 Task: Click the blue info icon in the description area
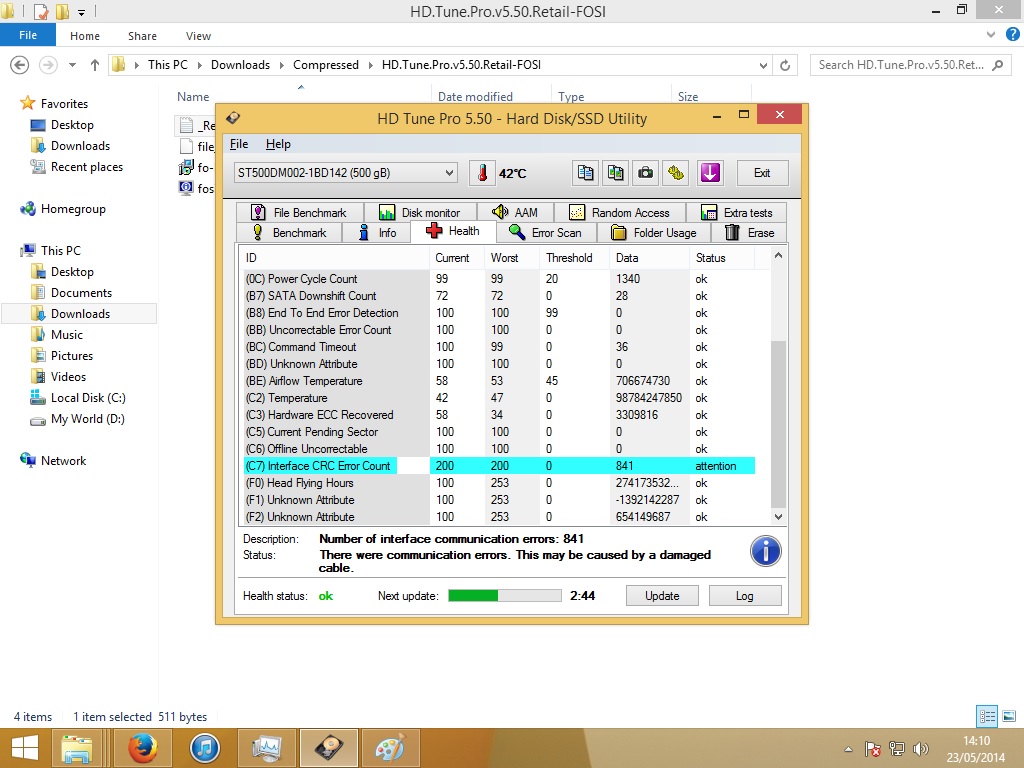pyautogui.click(x=765, y=551)
